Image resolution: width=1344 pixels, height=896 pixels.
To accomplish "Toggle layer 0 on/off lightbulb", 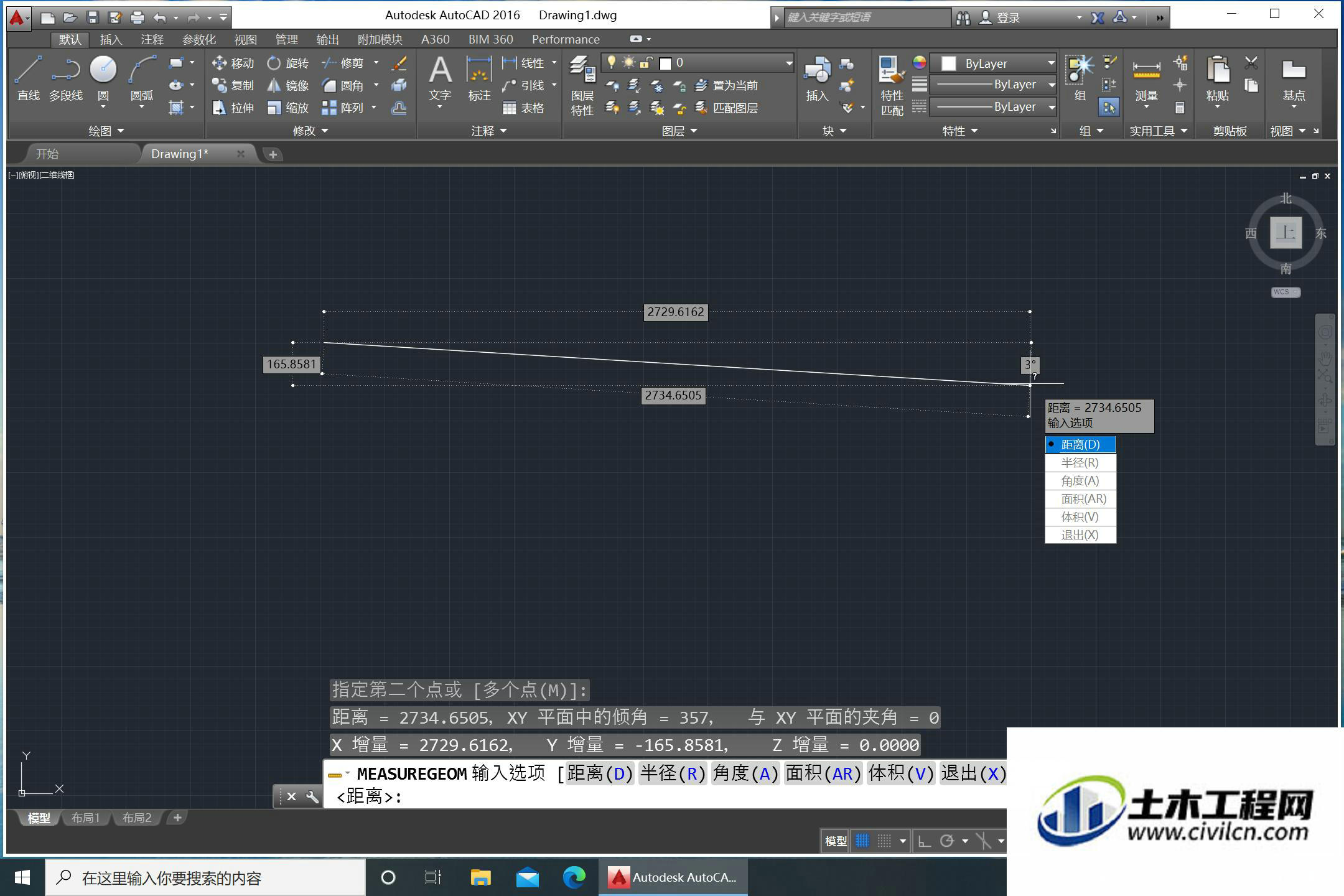I will [x=611, y=62].
